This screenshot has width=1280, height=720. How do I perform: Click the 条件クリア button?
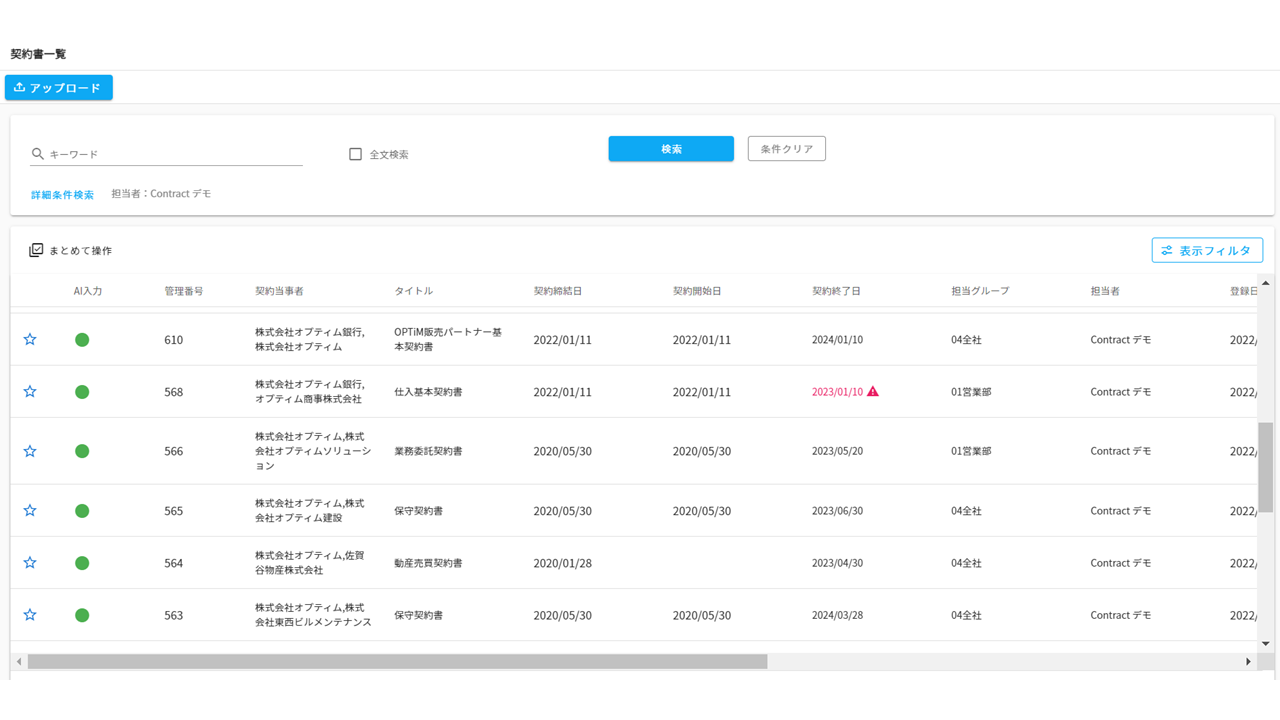click(786, 149)
